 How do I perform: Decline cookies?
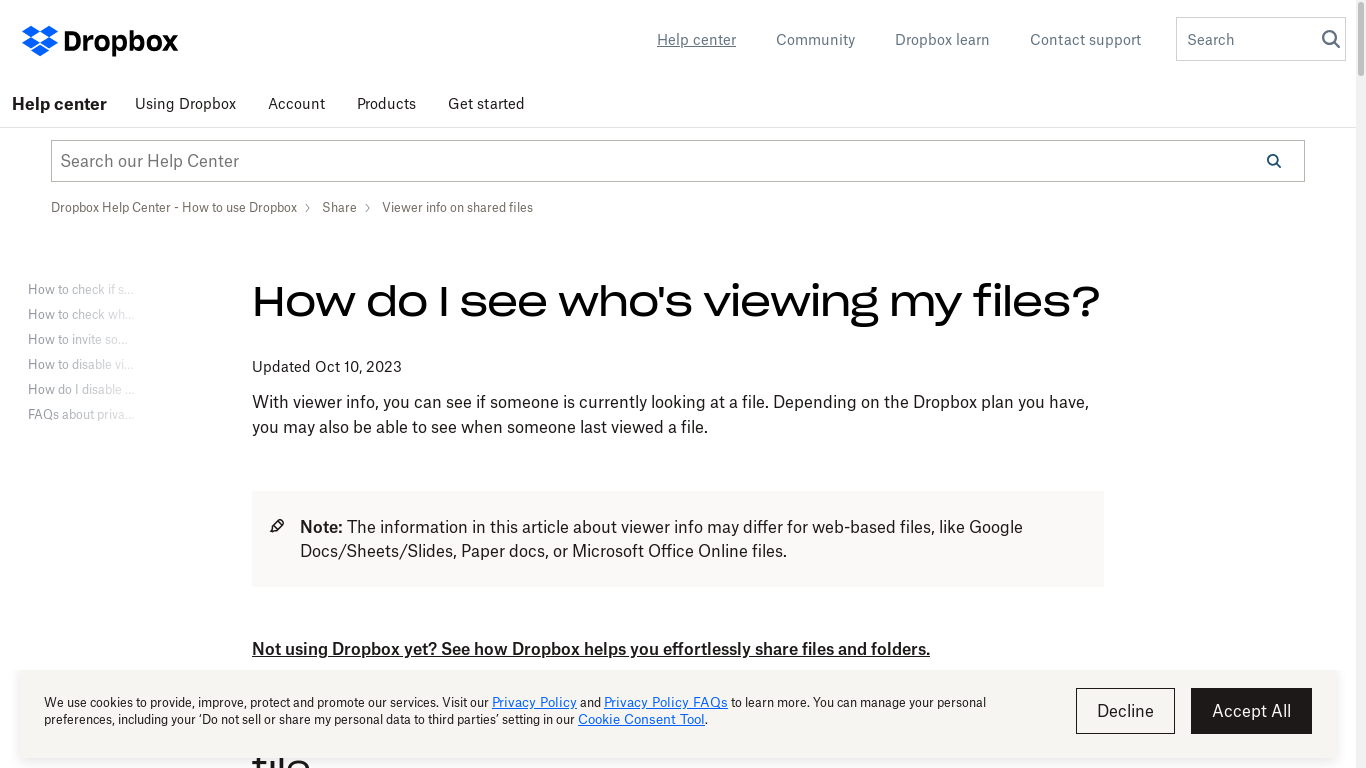1125,711
